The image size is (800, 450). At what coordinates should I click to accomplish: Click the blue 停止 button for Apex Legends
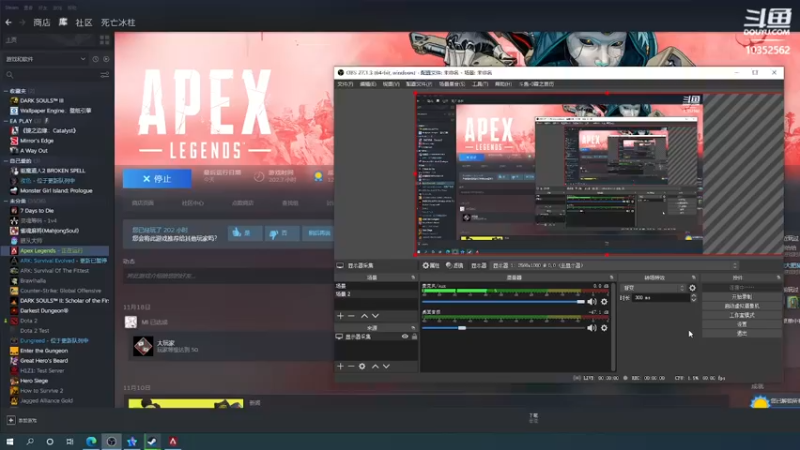[x=157, y=179]
